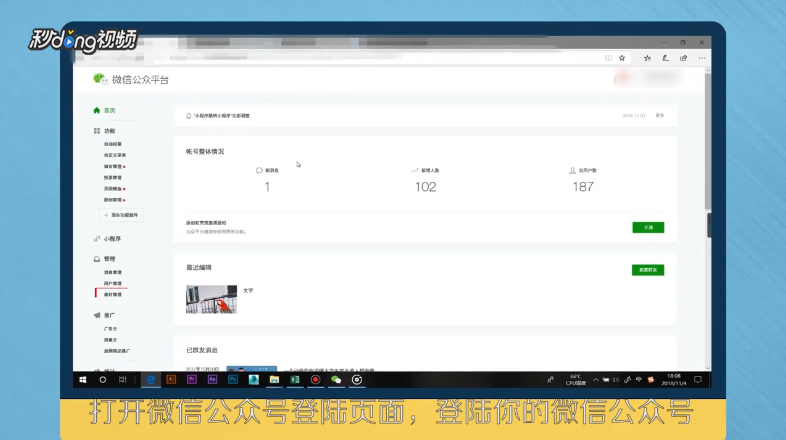Open the Action Center notification icon

[x=698, y=380]
